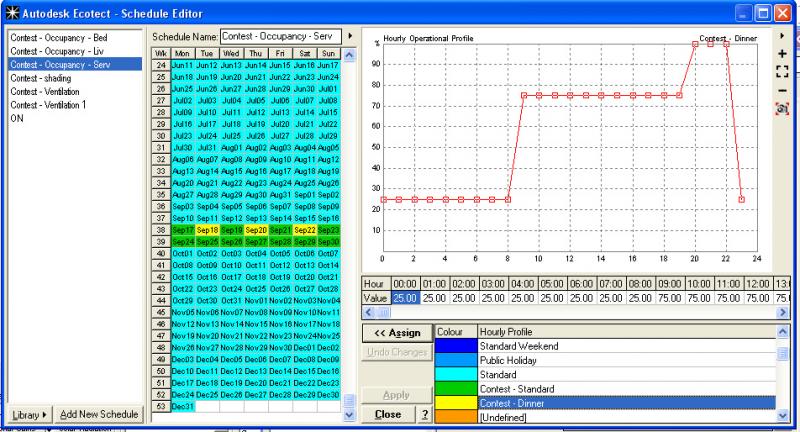Viewport: 800px width, 432px height.
Task: Select the Public Holiday hourly profile
Action: pos(627,361)
